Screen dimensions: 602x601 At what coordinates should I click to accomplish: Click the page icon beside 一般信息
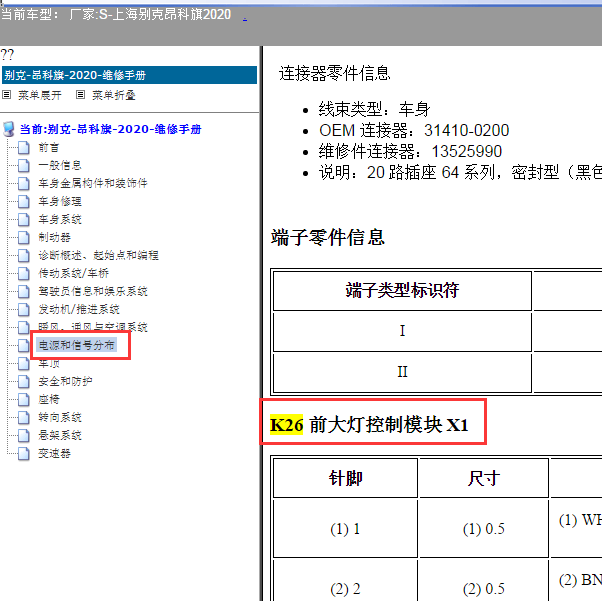pyautogui.click(x=24, y=166)
